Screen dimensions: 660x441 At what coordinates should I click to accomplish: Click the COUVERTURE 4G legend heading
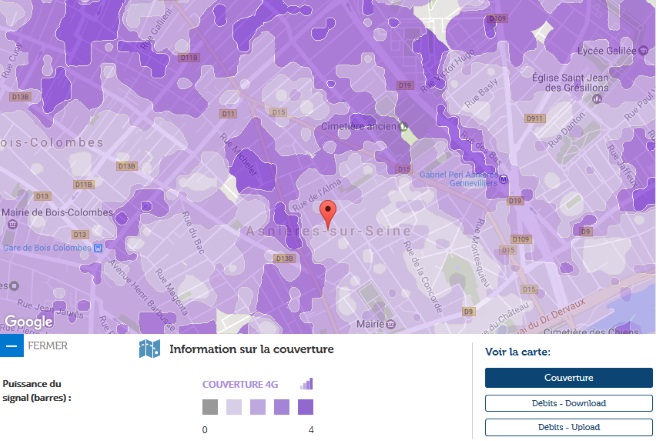(240, 384)
